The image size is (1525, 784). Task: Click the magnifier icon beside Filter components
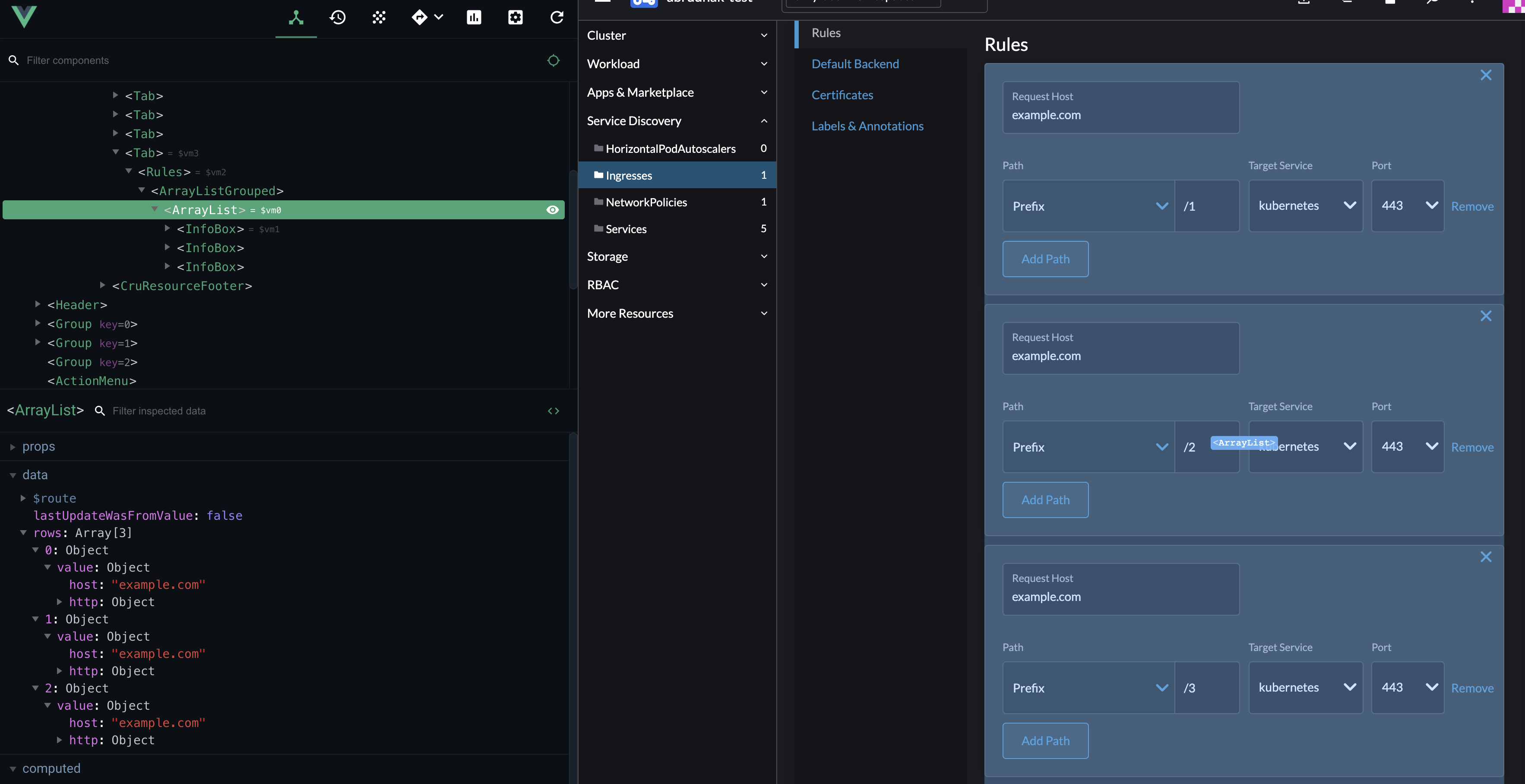click(14, 60)
